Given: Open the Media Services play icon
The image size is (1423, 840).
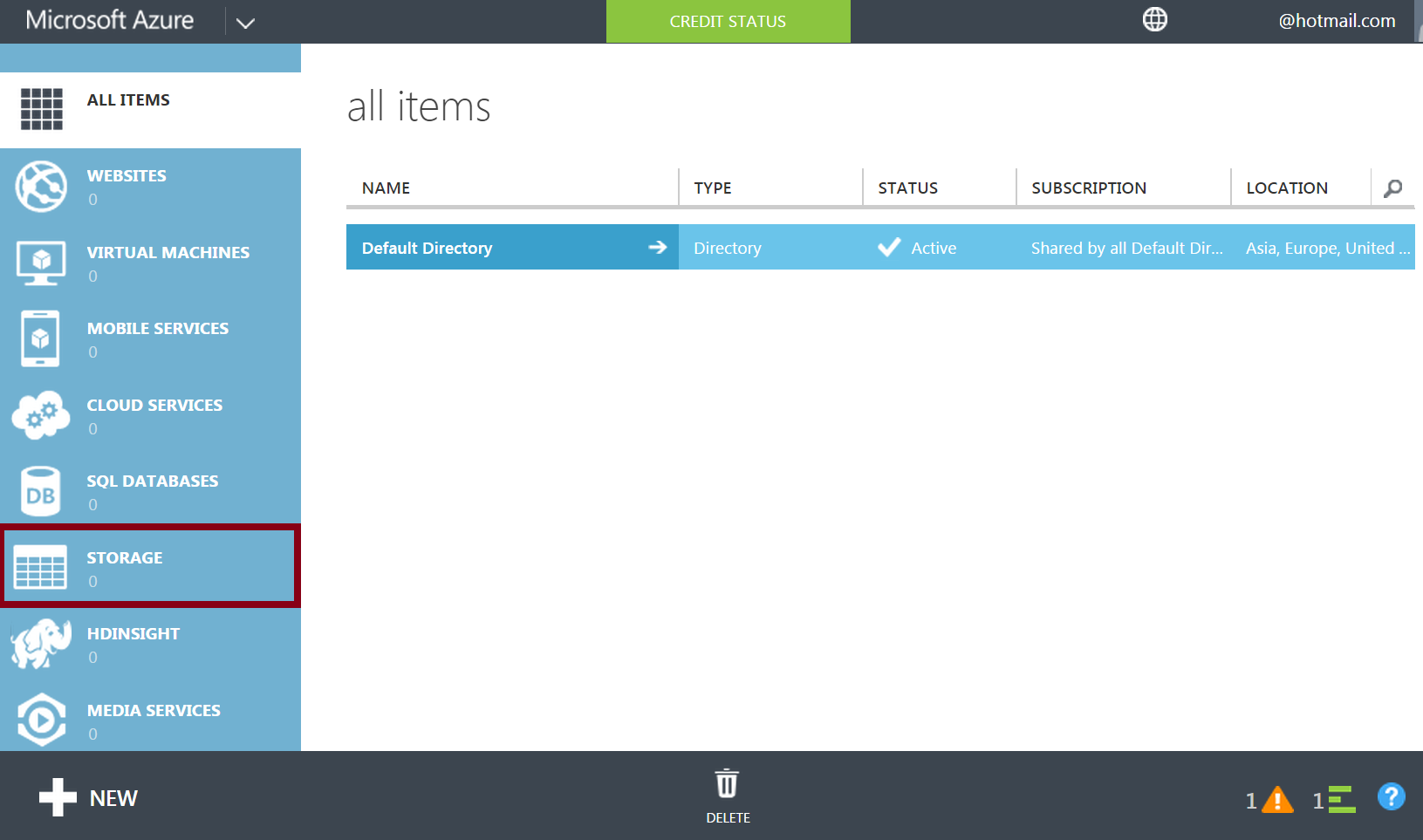Looking at the screenshot, I should point(41,720).
